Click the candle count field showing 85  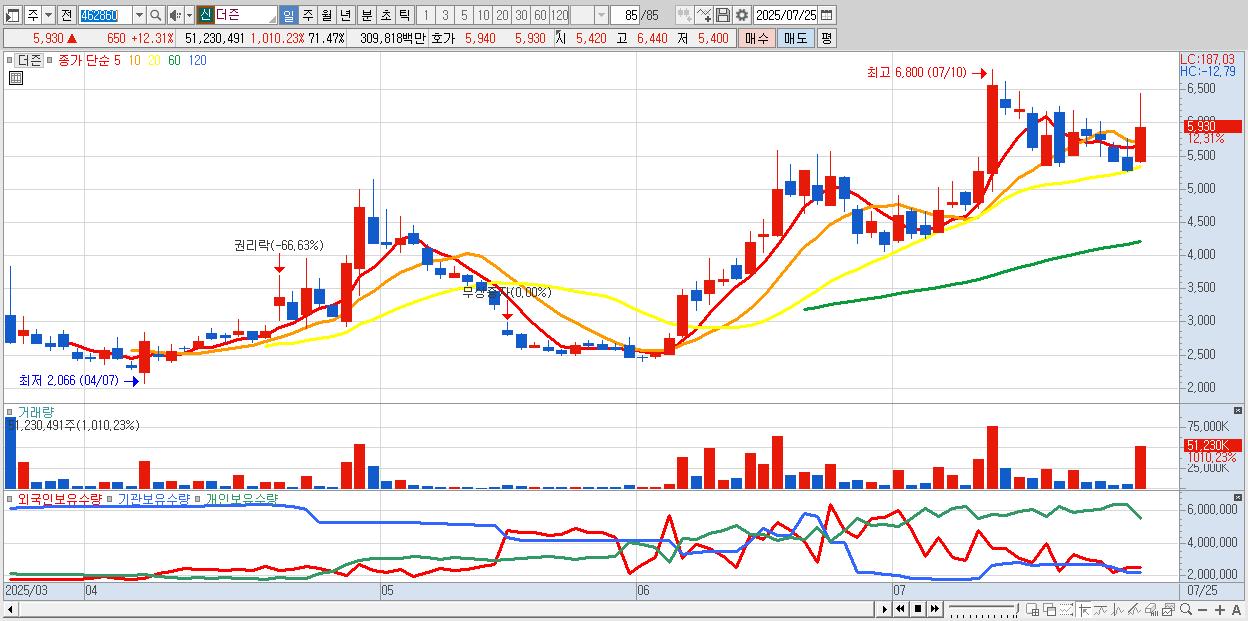pos(625,15)
